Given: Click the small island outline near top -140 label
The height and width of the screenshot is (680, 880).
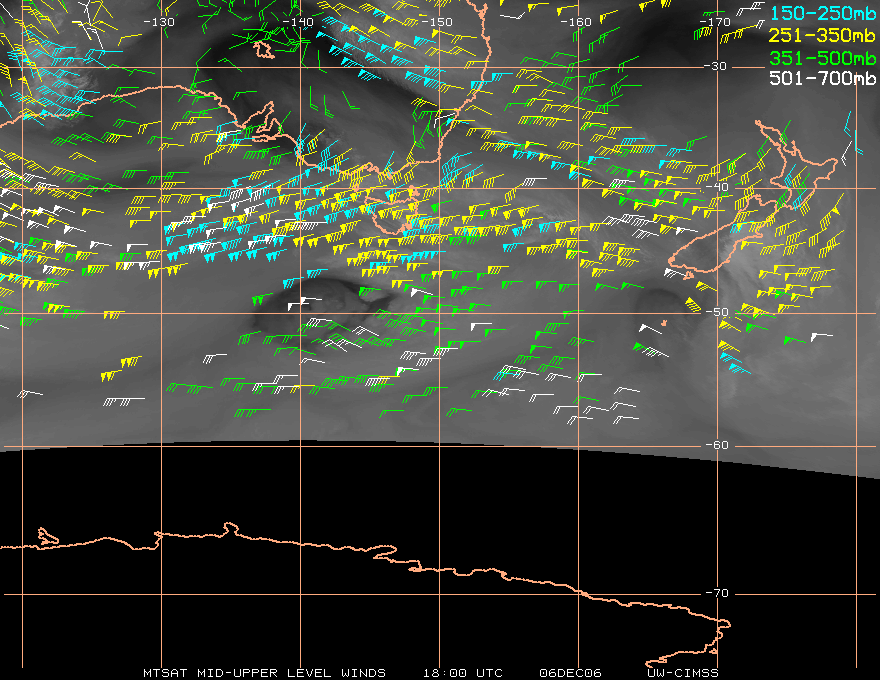Looking at the screenshot, I should pyautogui.click(x=264, y=50).
